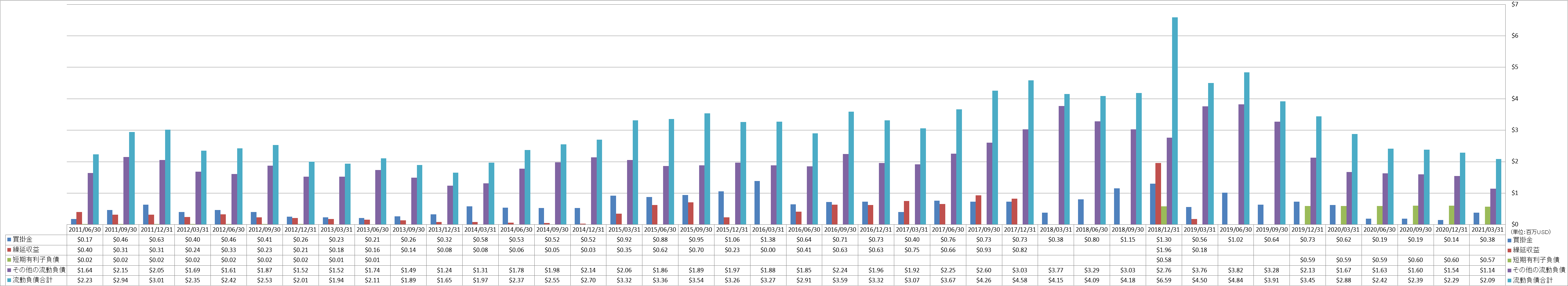Click the $1.38 accounts payable cell for 2016/03/31
Screen dimensions: 1568x286
768,240
